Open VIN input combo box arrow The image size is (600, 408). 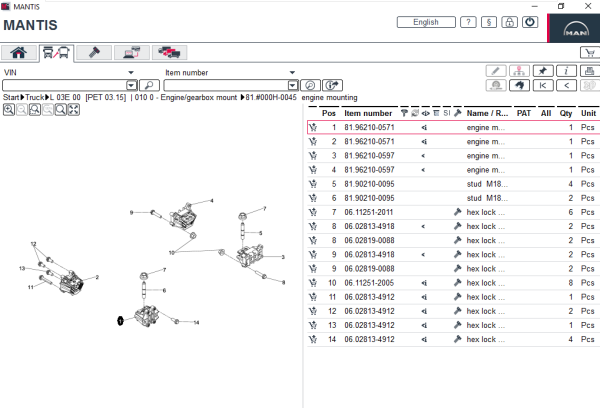click(x=131, y=85)
